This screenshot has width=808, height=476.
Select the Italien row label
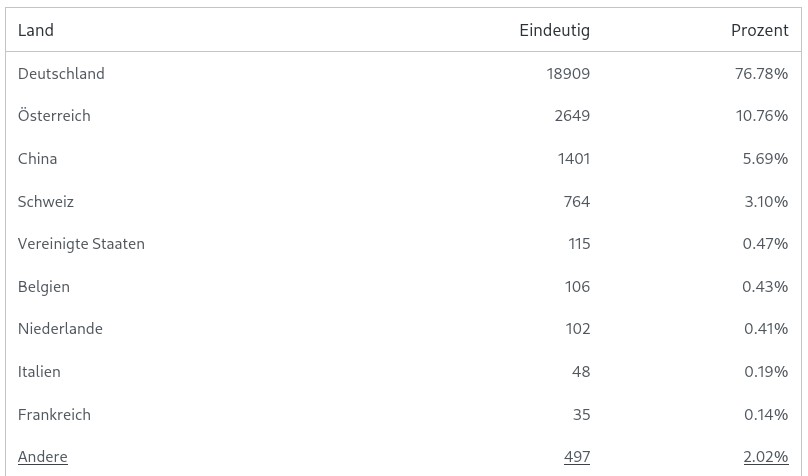click(x=39, y=372)
